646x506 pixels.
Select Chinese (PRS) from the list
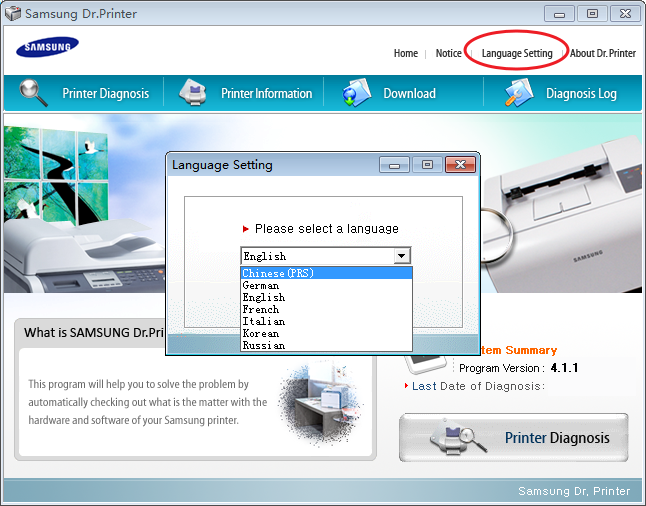[326, 273]
